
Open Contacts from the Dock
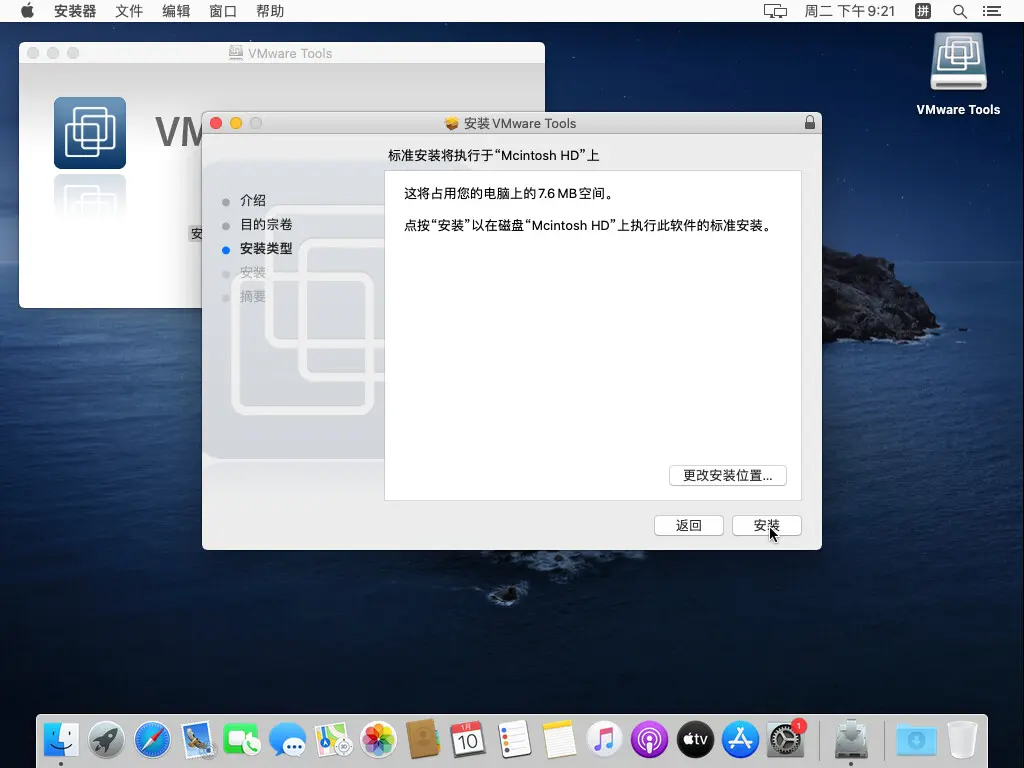423,740
